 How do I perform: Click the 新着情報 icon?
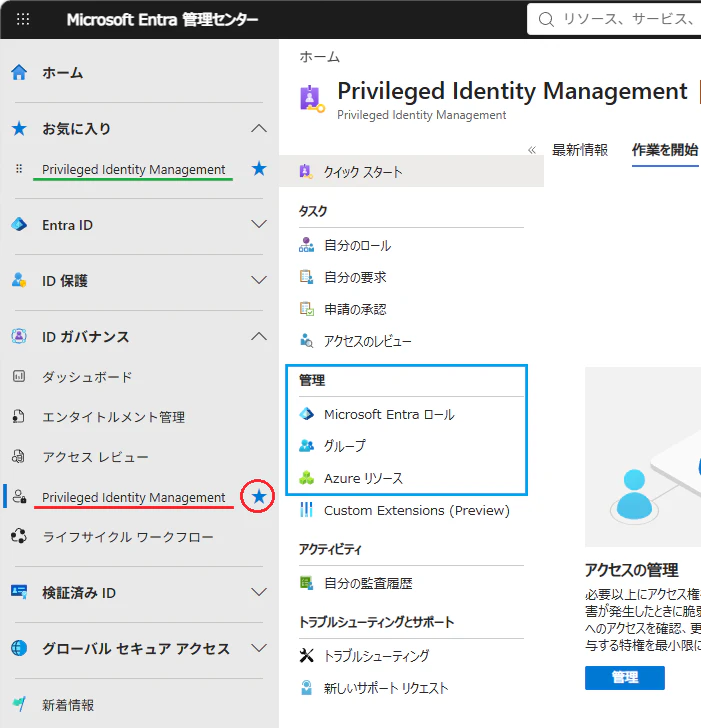(x=19, y=704)
